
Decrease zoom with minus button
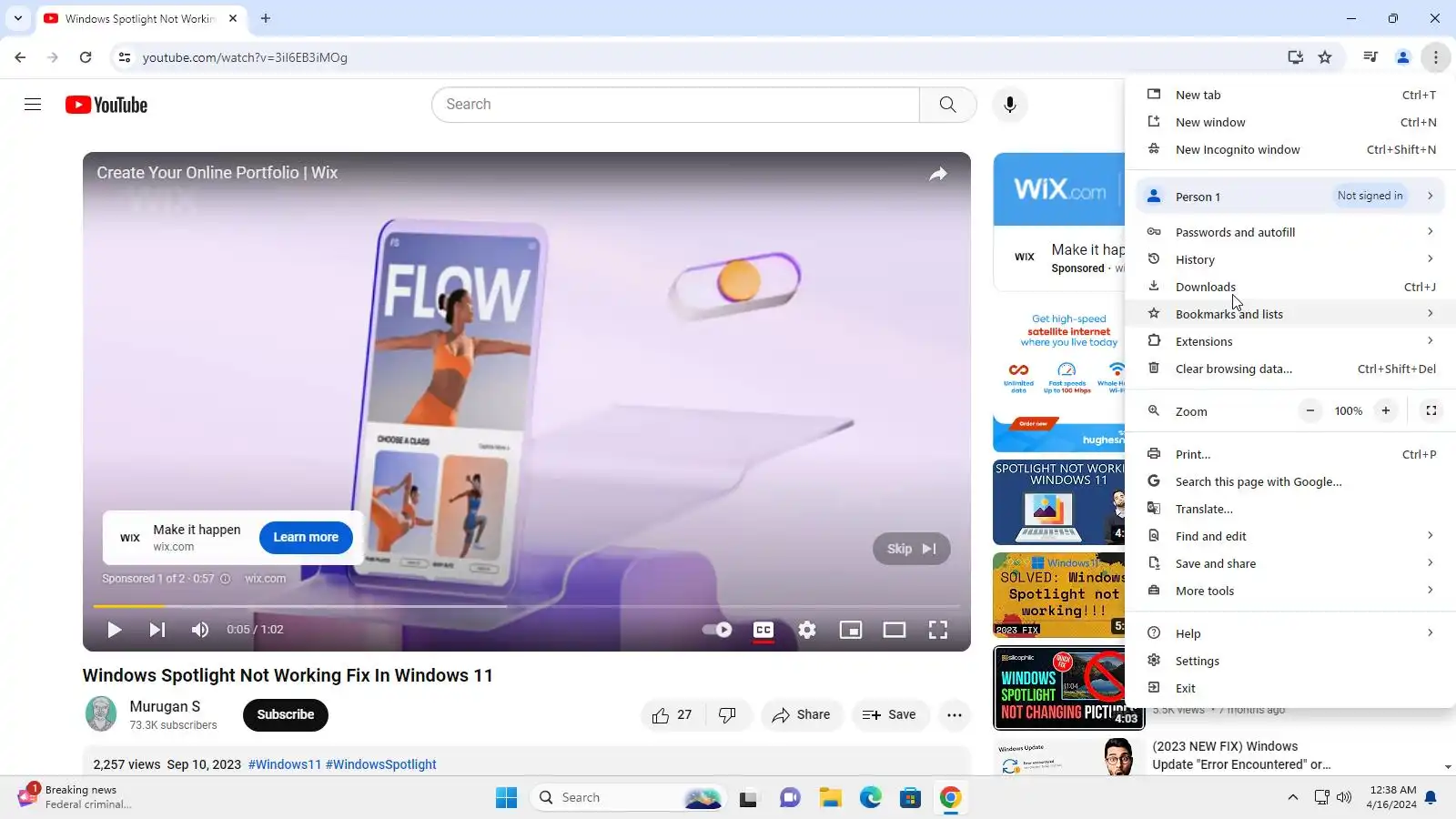click(1310, 411)
